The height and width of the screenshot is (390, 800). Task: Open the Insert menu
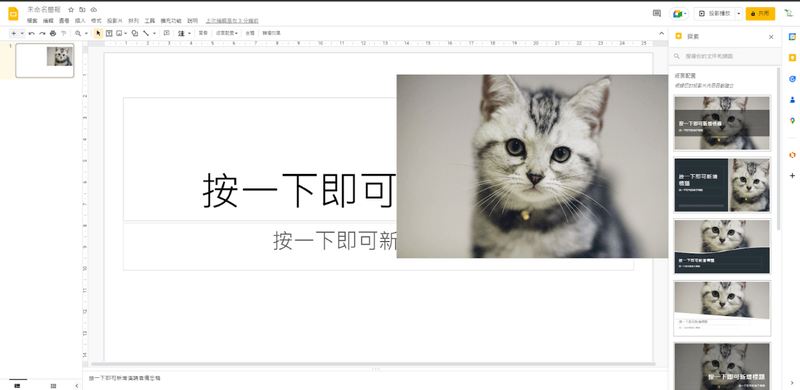click(80, 21)
